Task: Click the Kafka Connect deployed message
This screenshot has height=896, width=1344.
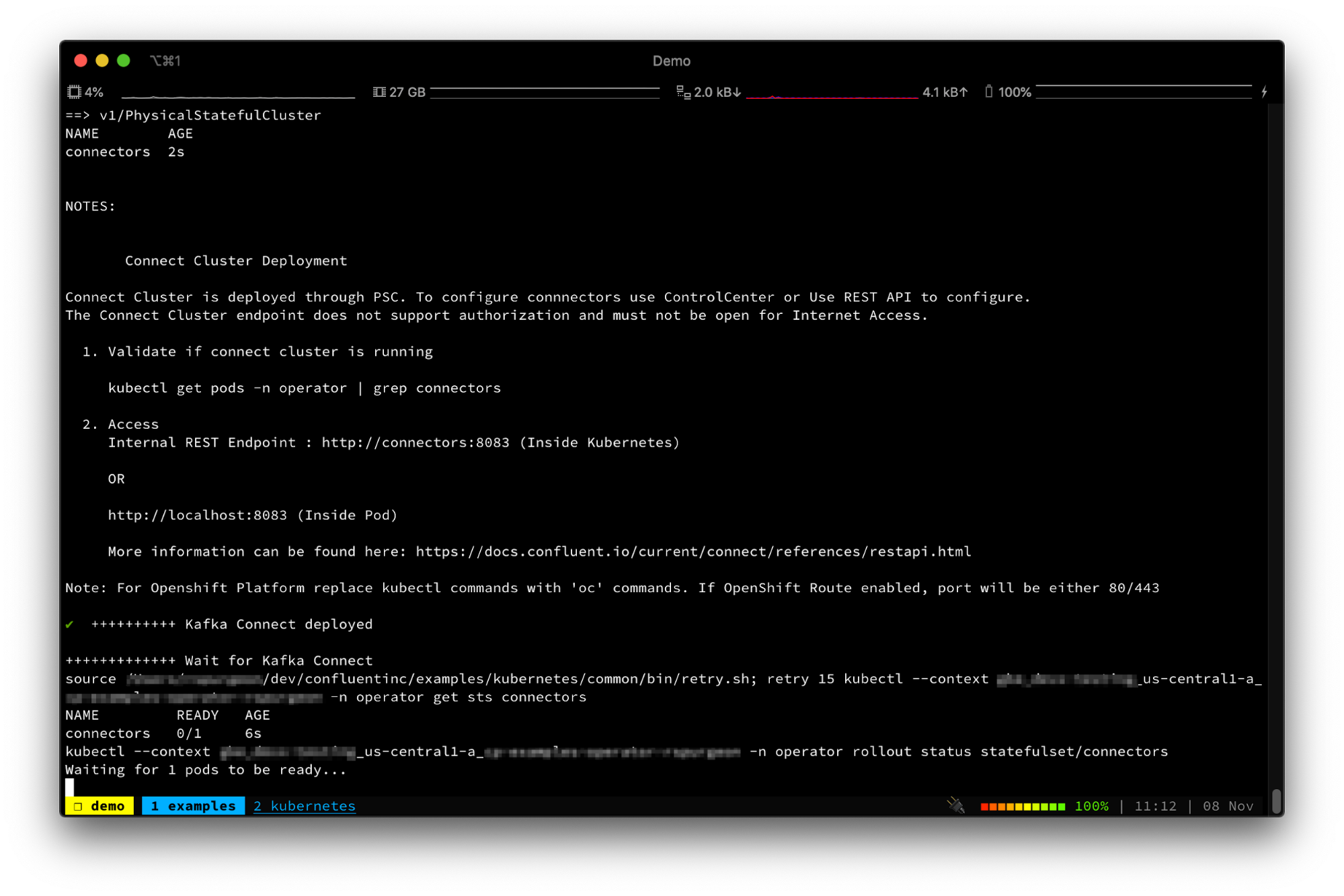Action: pos(278,624)
